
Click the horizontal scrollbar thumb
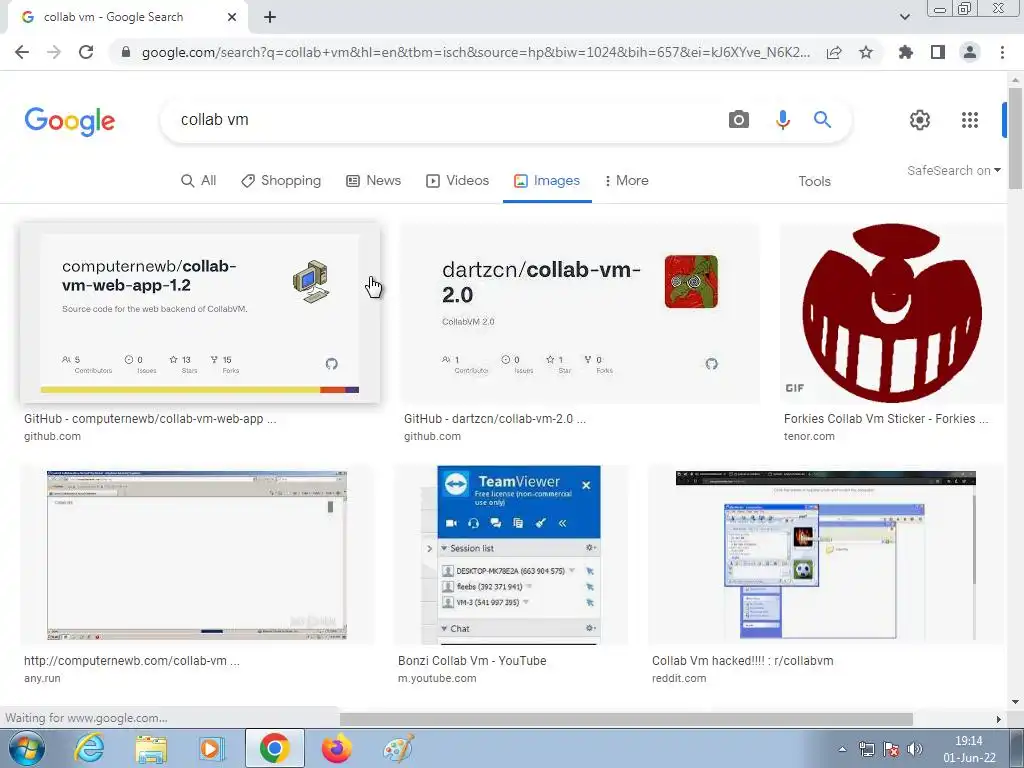(x=626, y=719)
